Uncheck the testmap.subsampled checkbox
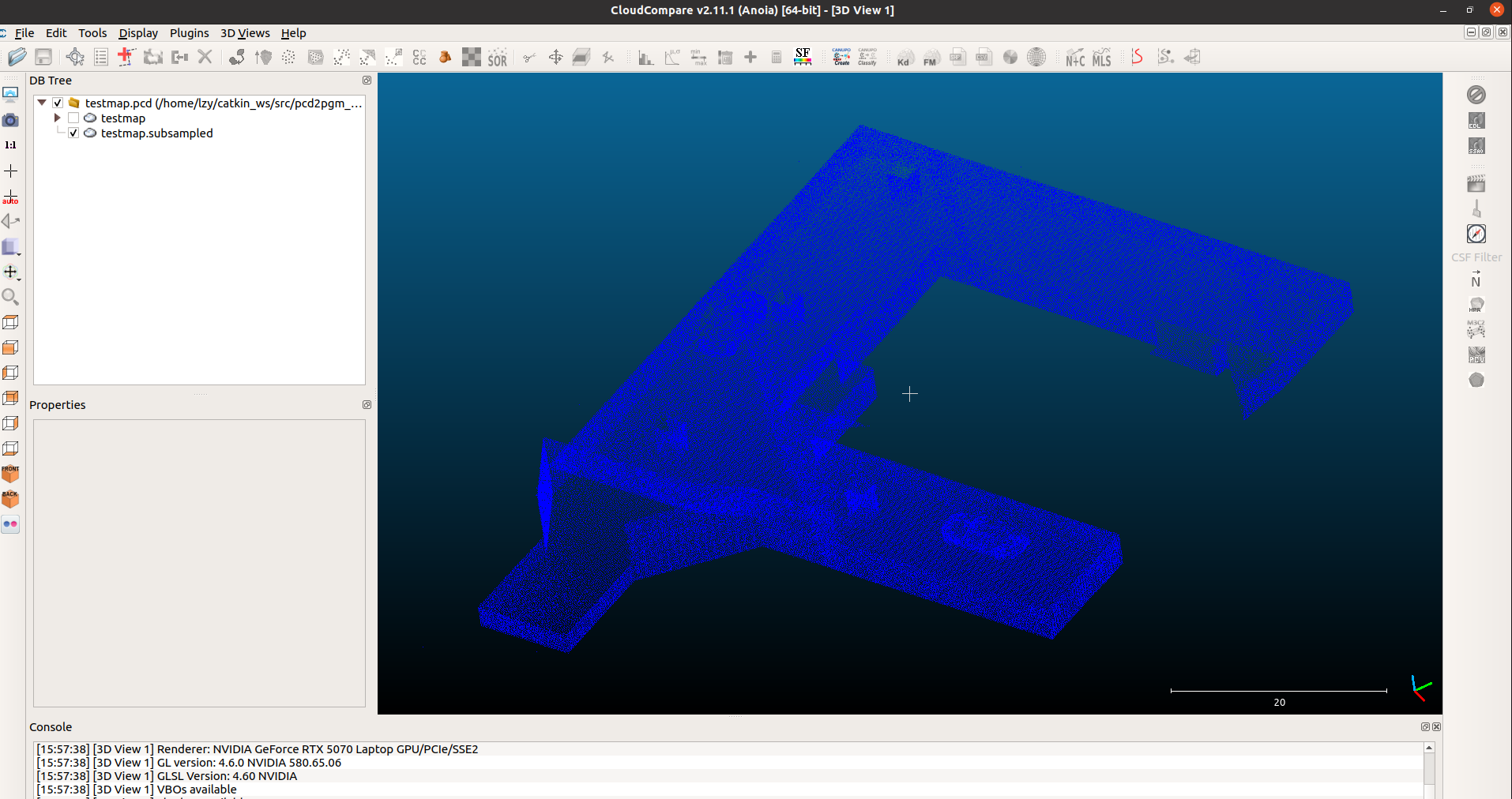 [73, 133]
